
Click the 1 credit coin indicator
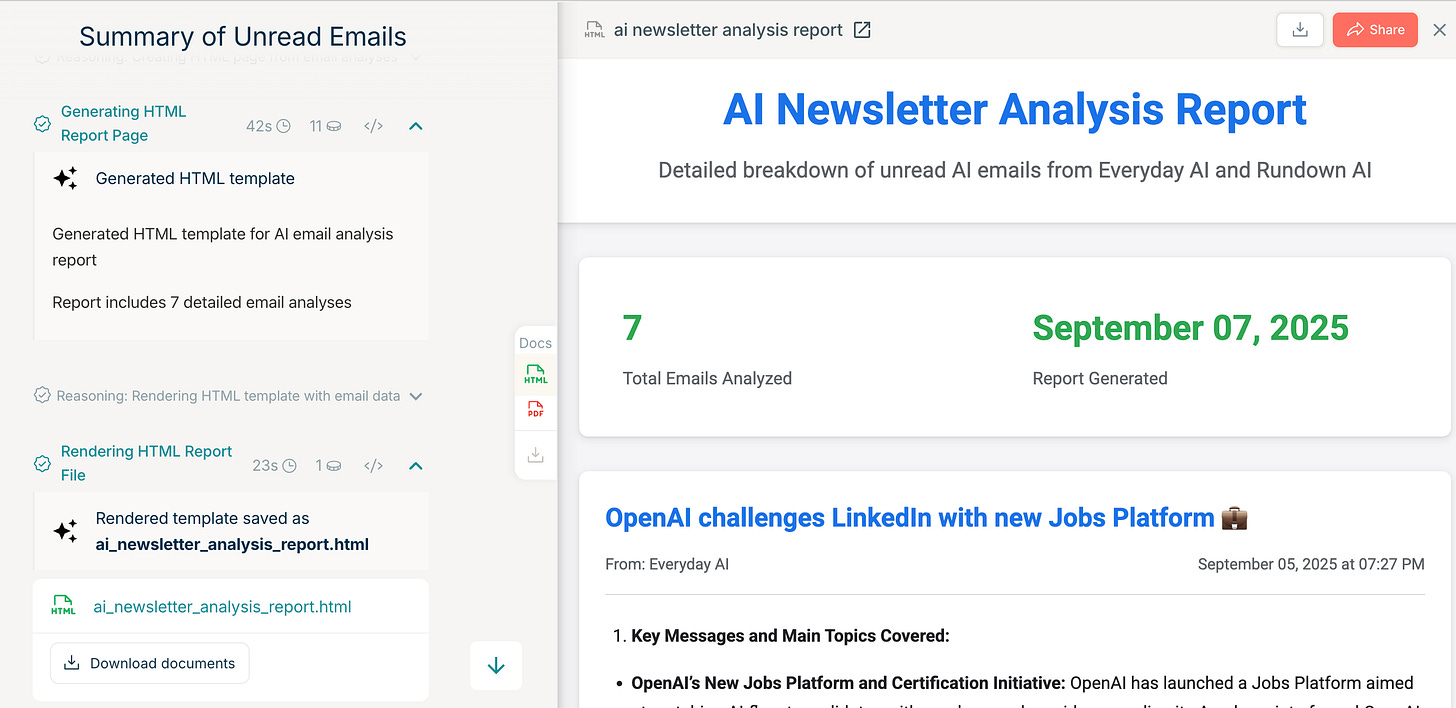(329, 466)
